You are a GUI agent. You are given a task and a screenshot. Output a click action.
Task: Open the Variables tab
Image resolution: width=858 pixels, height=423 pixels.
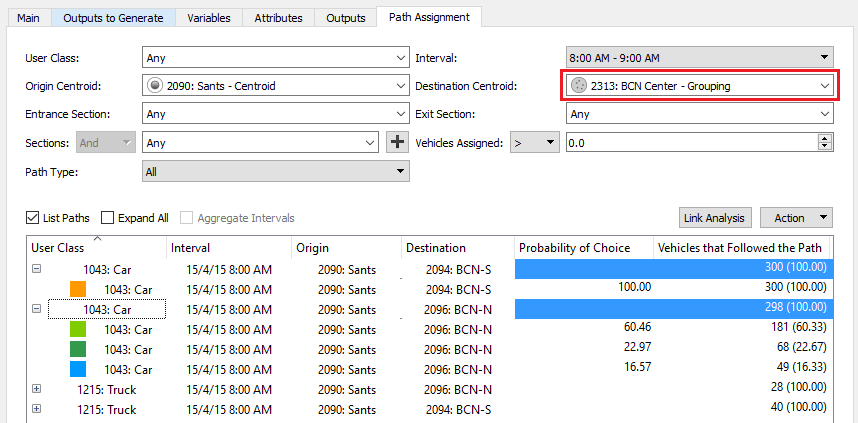tap(209, 18)
